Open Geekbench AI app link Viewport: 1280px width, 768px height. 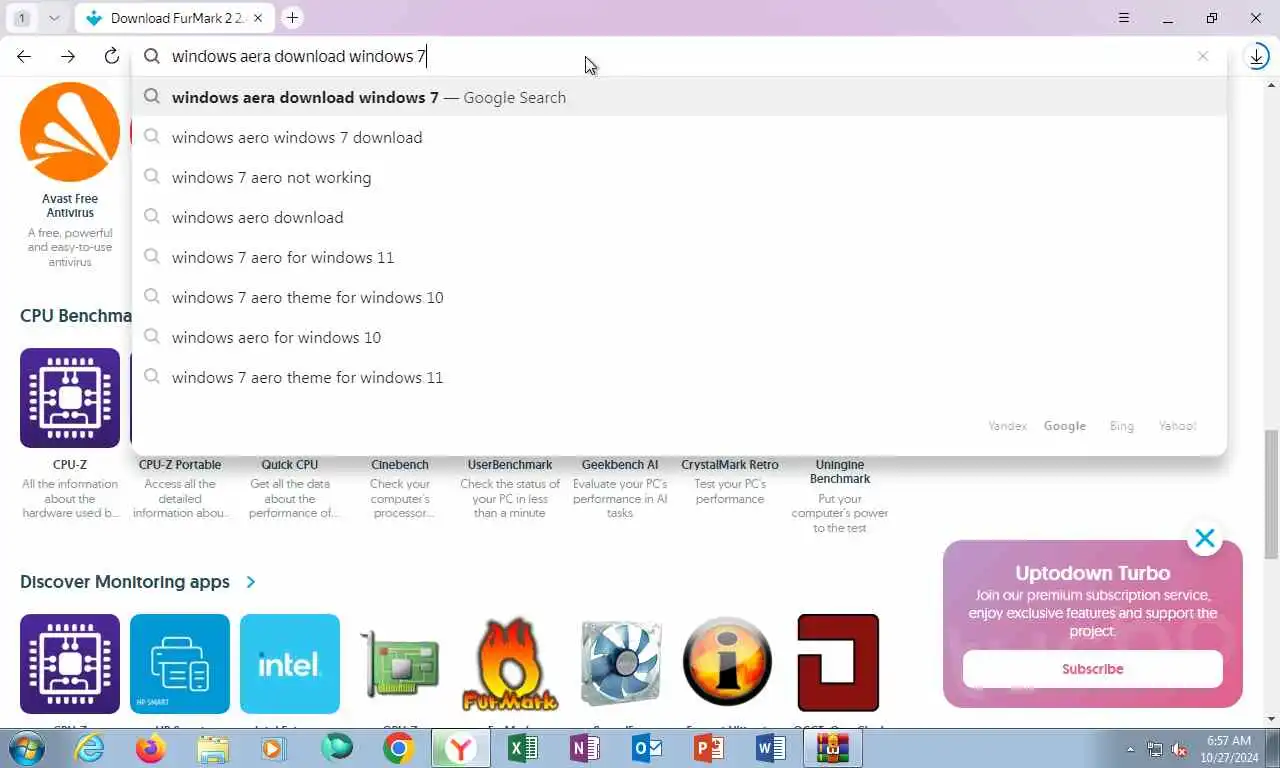(620, 465)
